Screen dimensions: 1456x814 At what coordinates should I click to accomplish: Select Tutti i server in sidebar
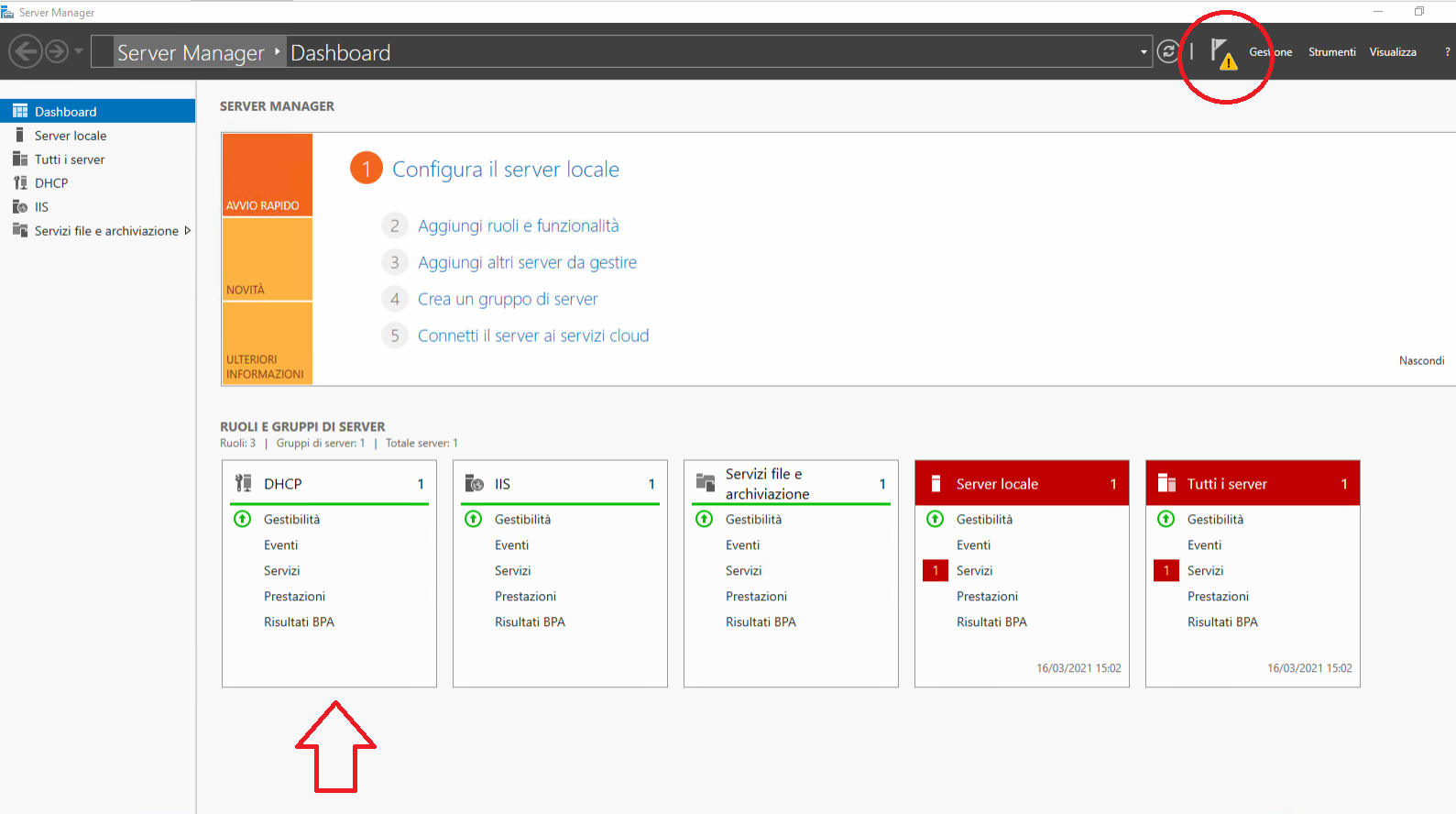(97, 159)
